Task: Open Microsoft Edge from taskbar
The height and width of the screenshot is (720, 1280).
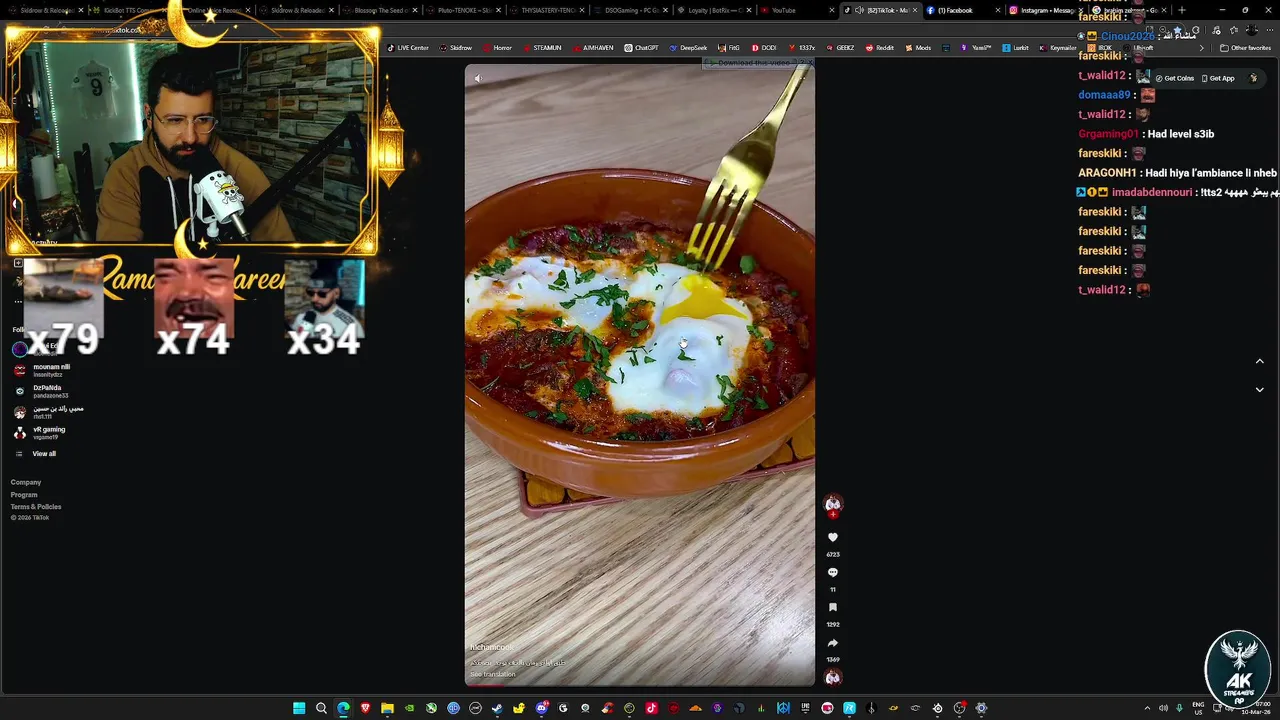Action: click(343, 708)
